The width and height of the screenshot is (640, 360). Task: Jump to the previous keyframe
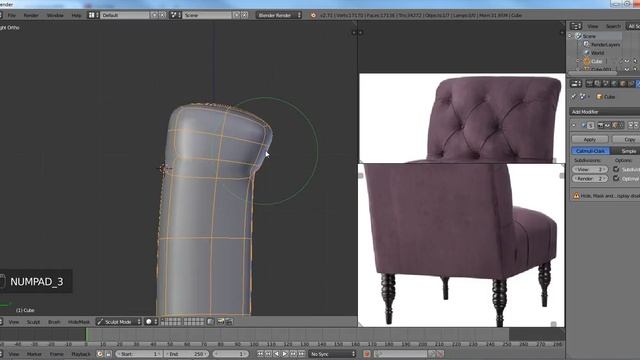pos(268,354)
